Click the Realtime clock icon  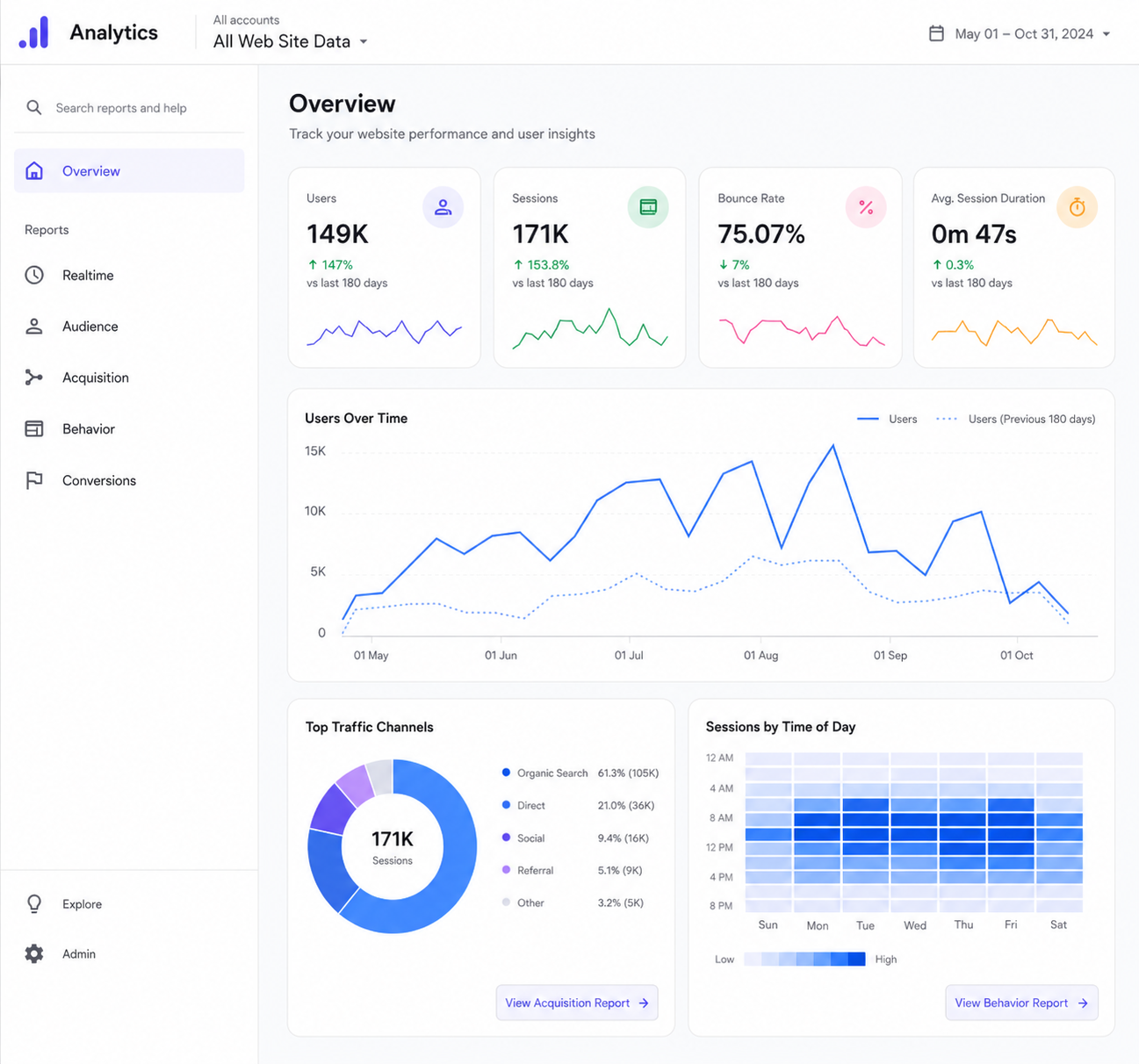pyautogui.click(x=34, y=276)
